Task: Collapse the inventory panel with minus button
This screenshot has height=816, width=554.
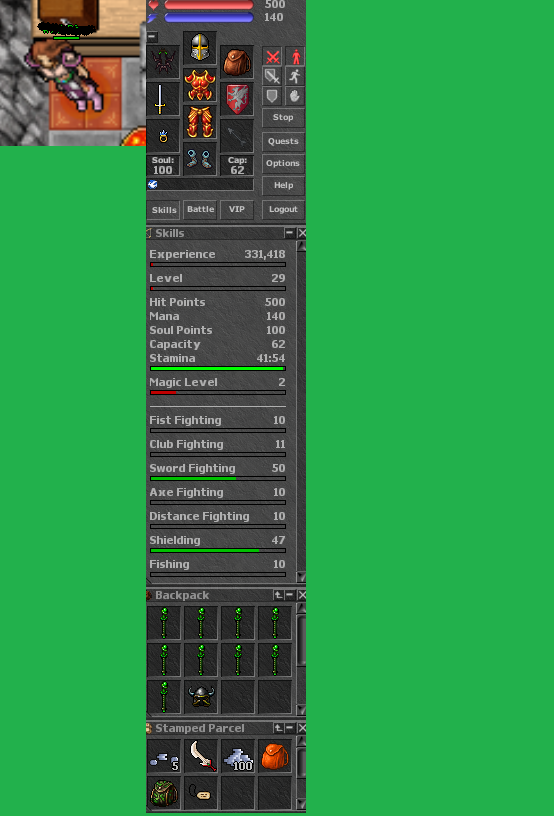Action: click(152, 37)
